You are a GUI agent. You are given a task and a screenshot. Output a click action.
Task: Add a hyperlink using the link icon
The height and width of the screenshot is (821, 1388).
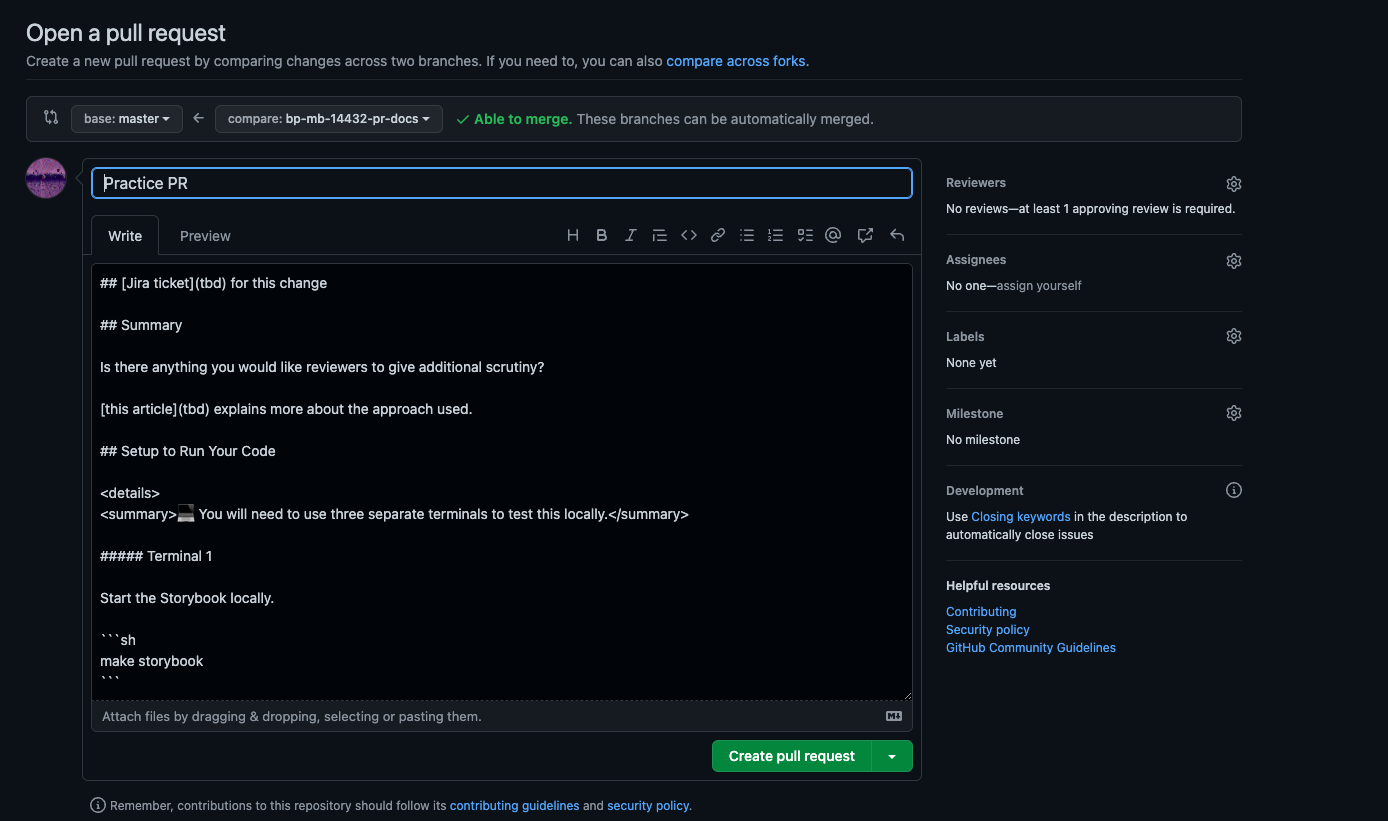(717, 235)
